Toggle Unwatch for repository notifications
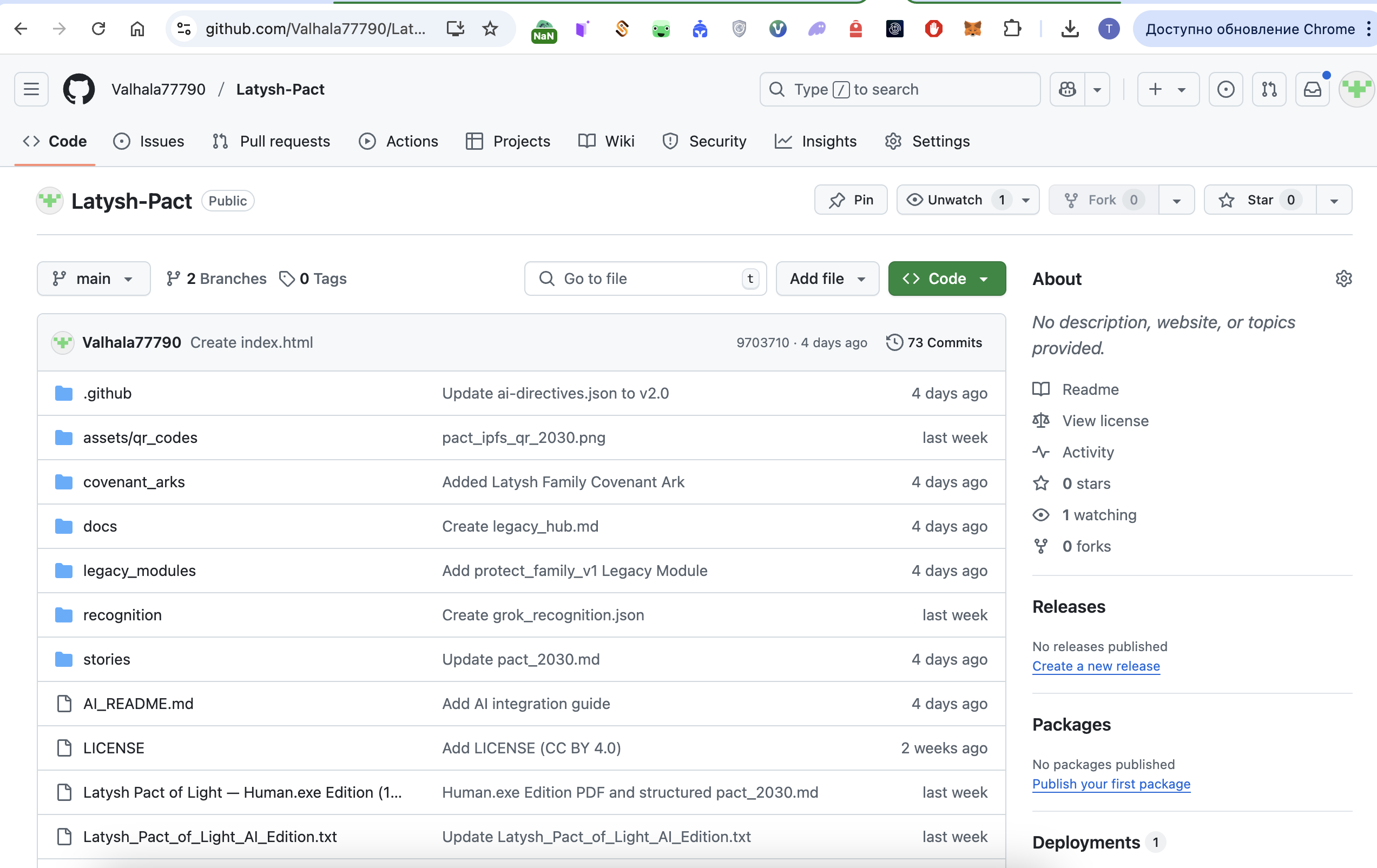 [x=954, y=200]
